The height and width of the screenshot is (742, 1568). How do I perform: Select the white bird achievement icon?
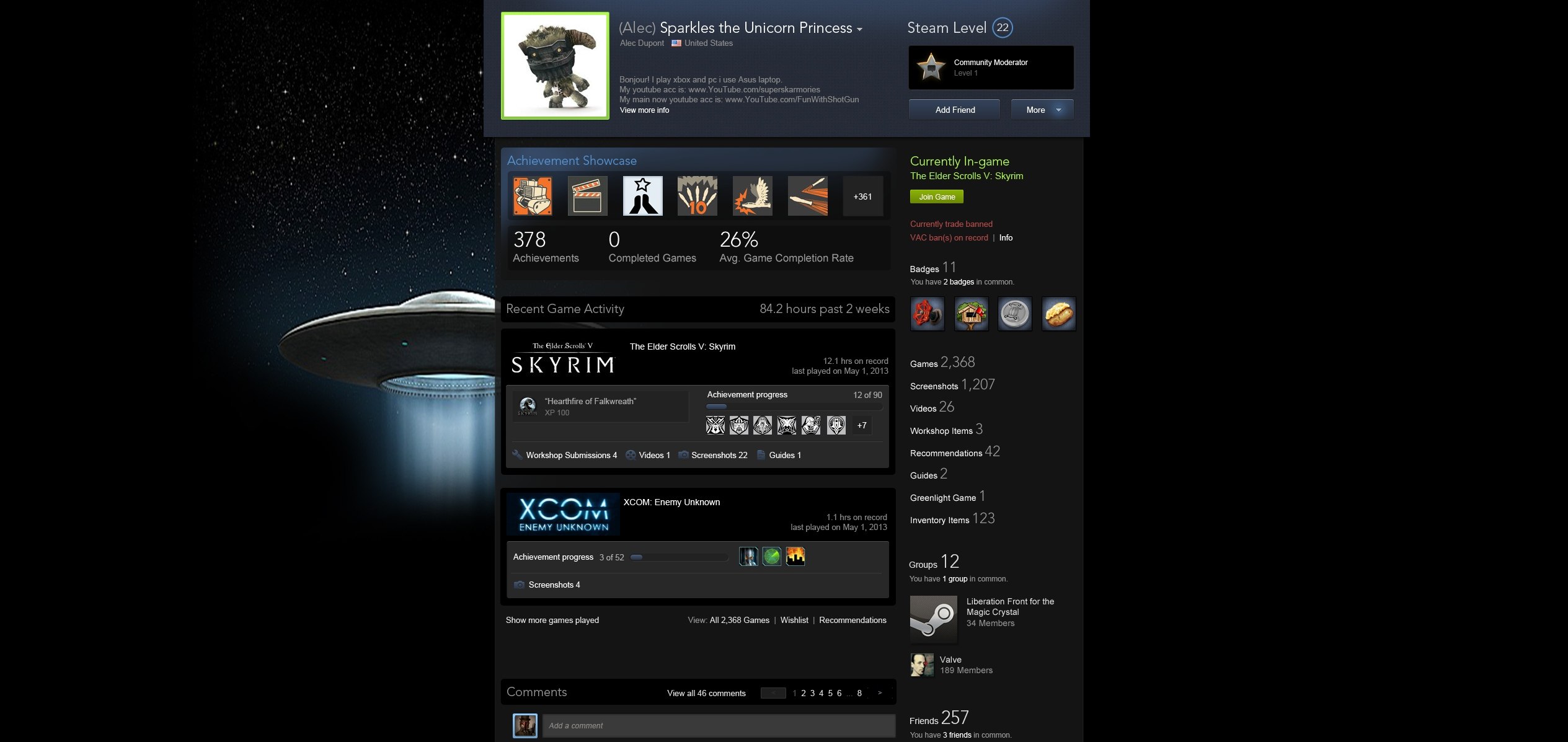753,196
